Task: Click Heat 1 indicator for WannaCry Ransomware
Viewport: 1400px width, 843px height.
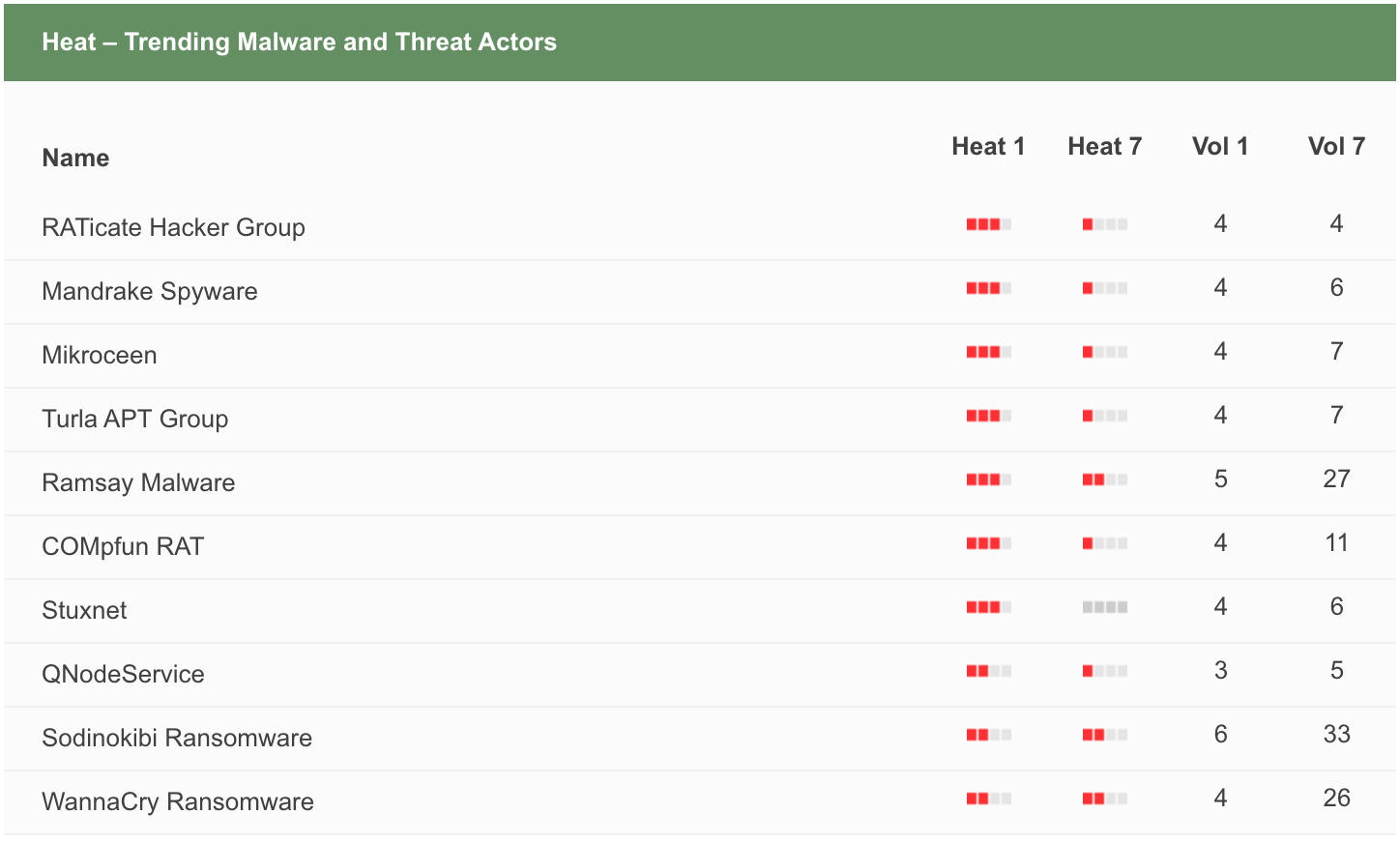Action: tap(989, 799)
